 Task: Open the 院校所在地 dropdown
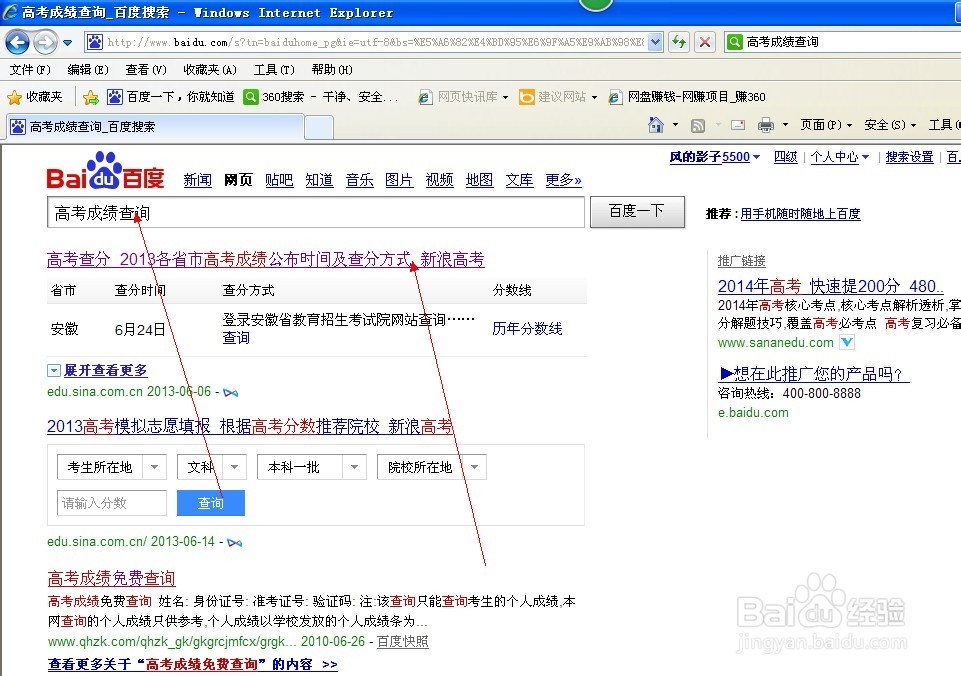click(x=431, y=467)
